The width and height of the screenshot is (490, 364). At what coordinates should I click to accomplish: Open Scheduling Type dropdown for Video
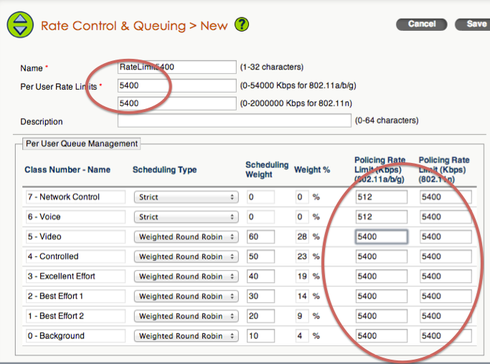186,237
